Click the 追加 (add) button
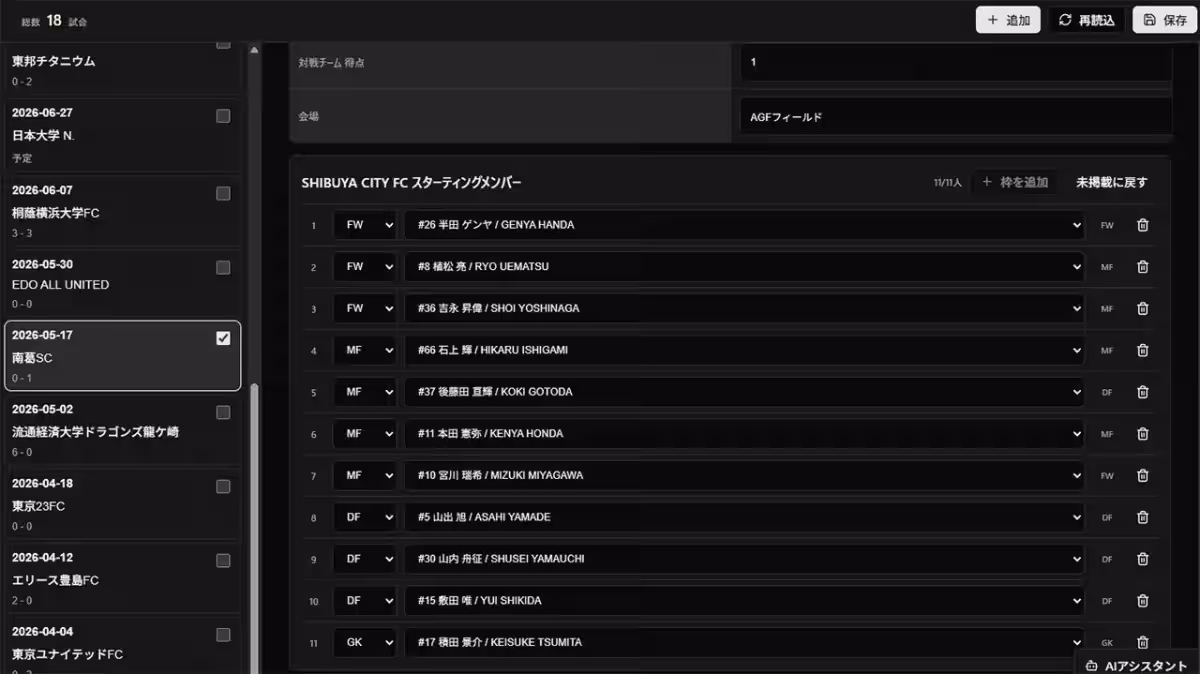The image size is (1200, 674). tap(1008, 20)
